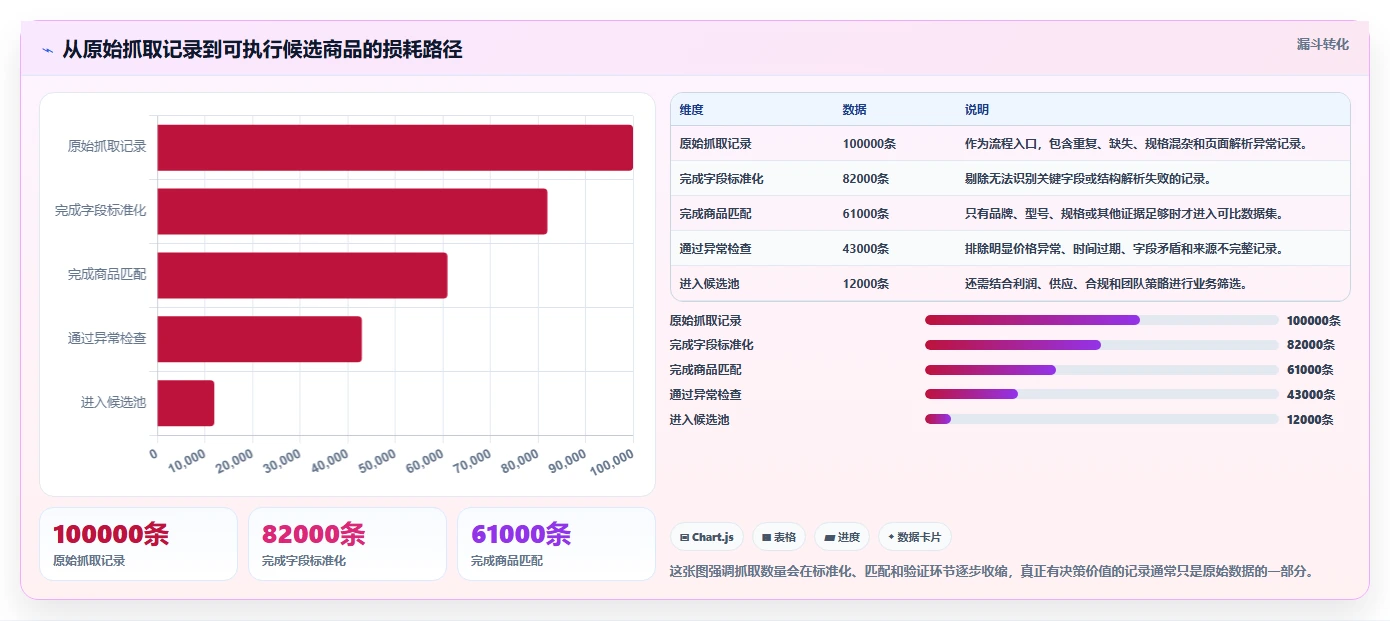Click the 完成商品匹配 bar in the chart

click(x=302, y=275)
